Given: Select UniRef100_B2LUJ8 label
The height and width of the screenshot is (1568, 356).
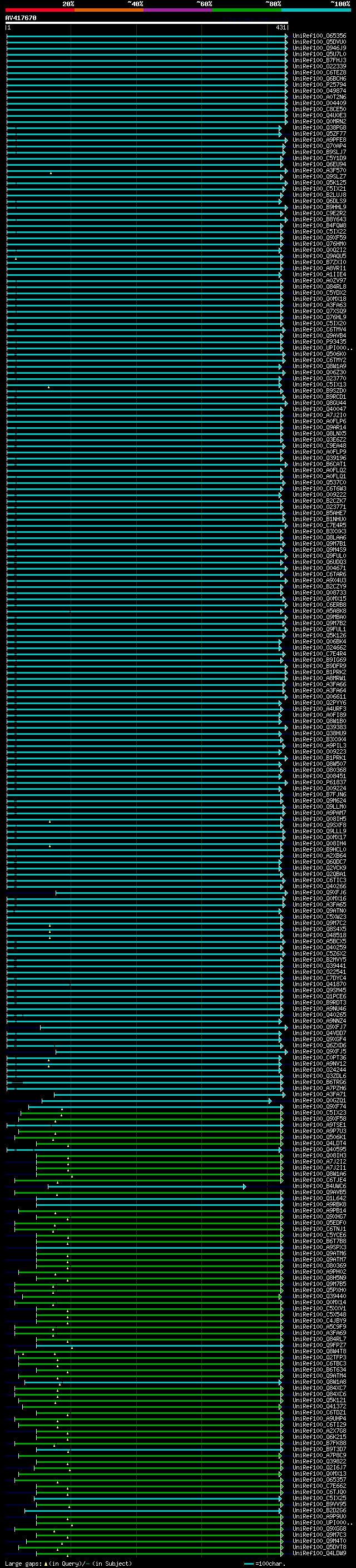Looking at the screenshot, I should tap(319, 195).
